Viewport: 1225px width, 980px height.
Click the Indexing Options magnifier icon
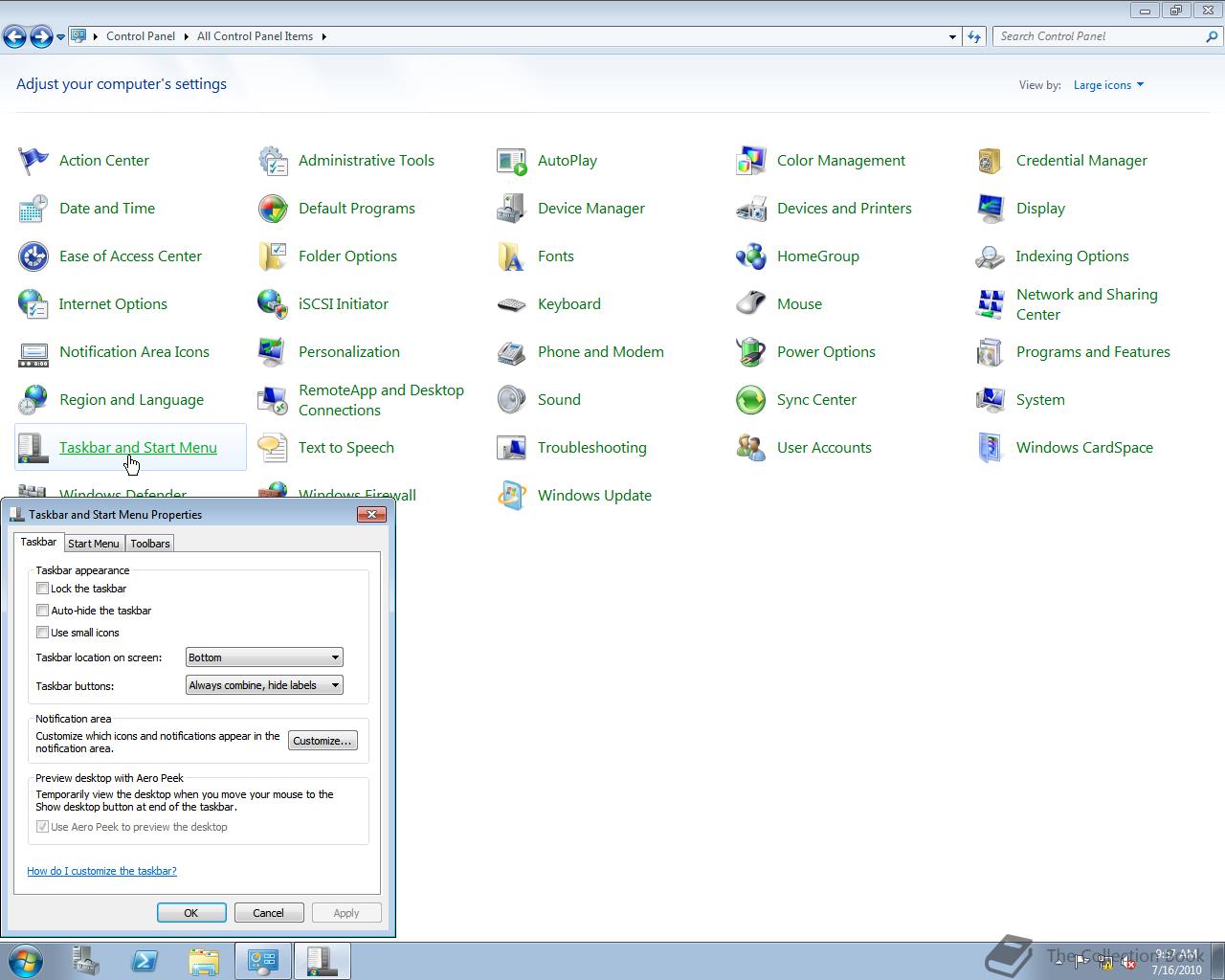991,256
